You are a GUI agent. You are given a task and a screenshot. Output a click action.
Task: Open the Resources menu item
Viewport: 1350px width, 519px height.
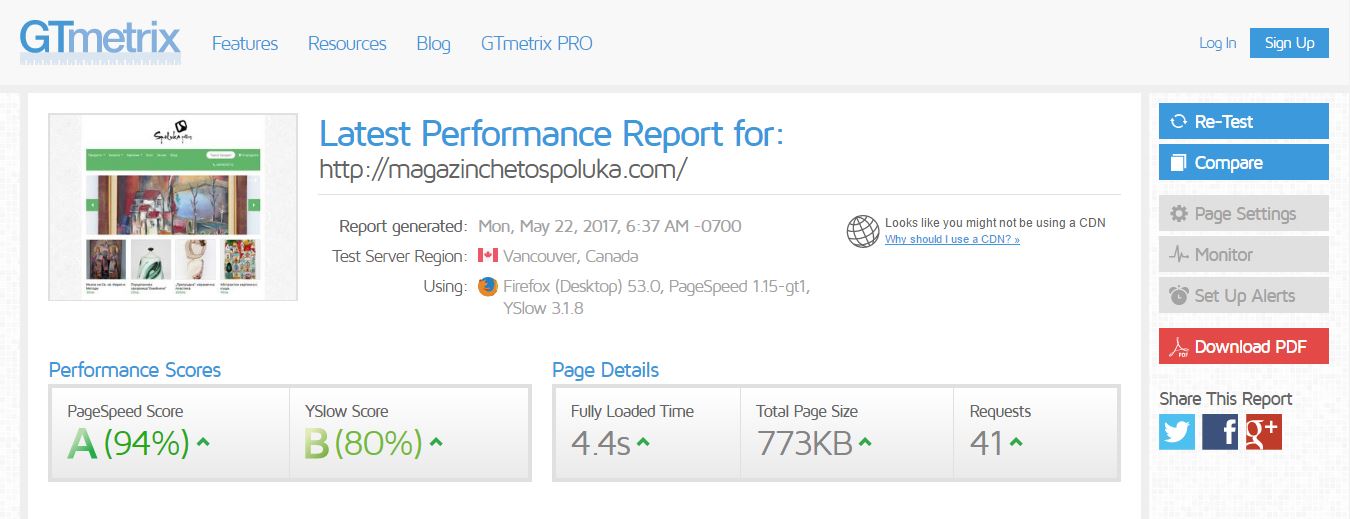[347, 44]
